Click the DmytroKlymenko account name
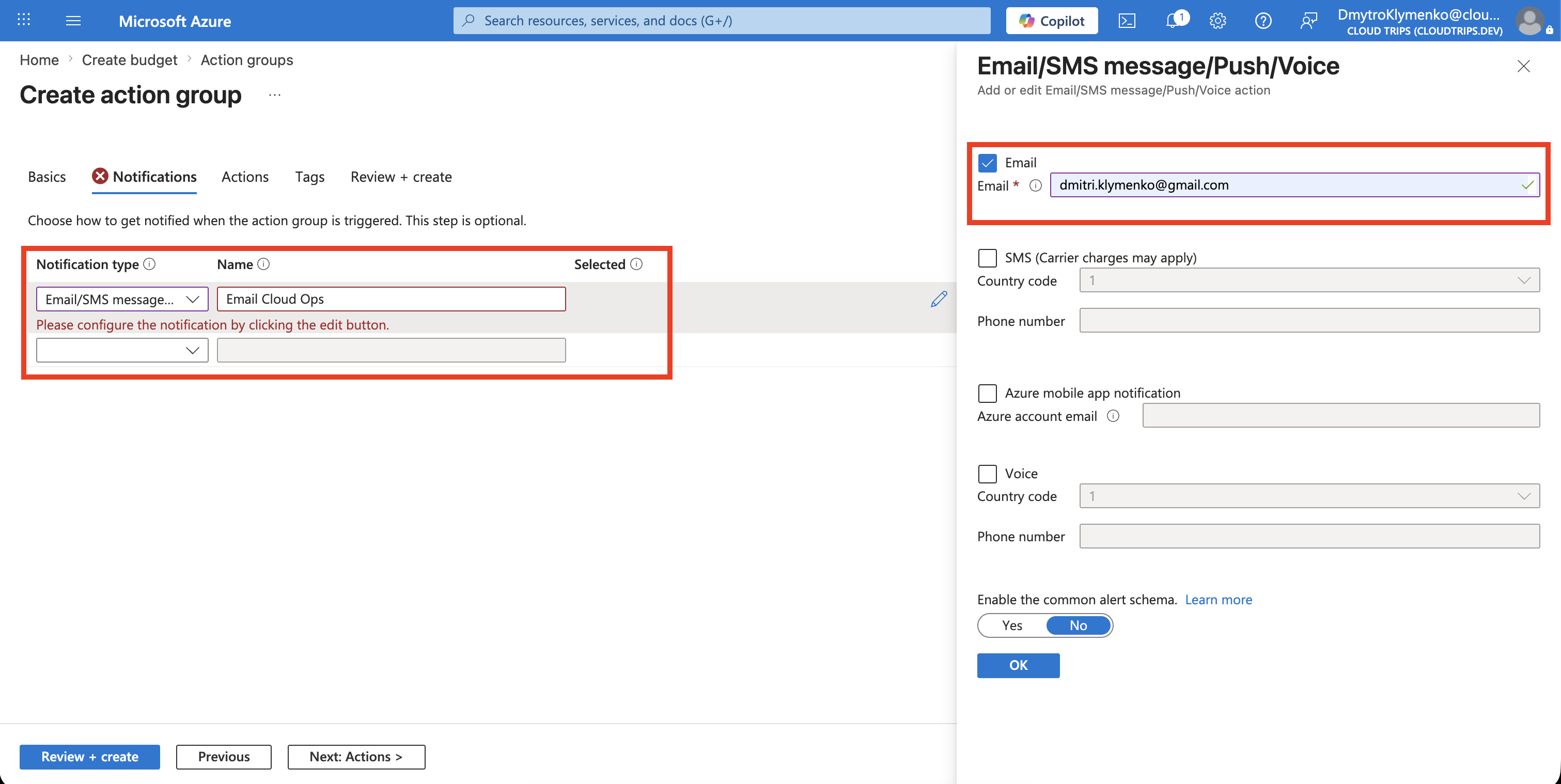 coord(1418,14)
